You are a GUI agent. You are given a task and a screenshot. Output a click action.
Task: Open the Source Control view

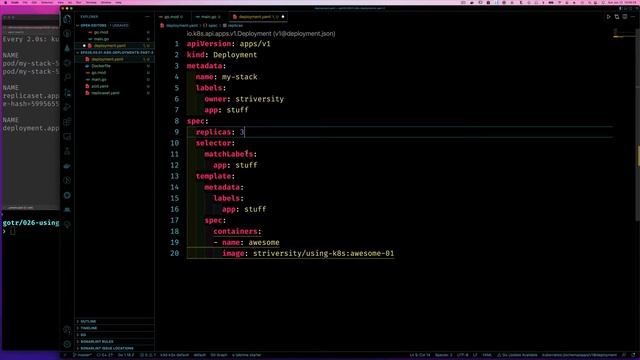[67, 92]
